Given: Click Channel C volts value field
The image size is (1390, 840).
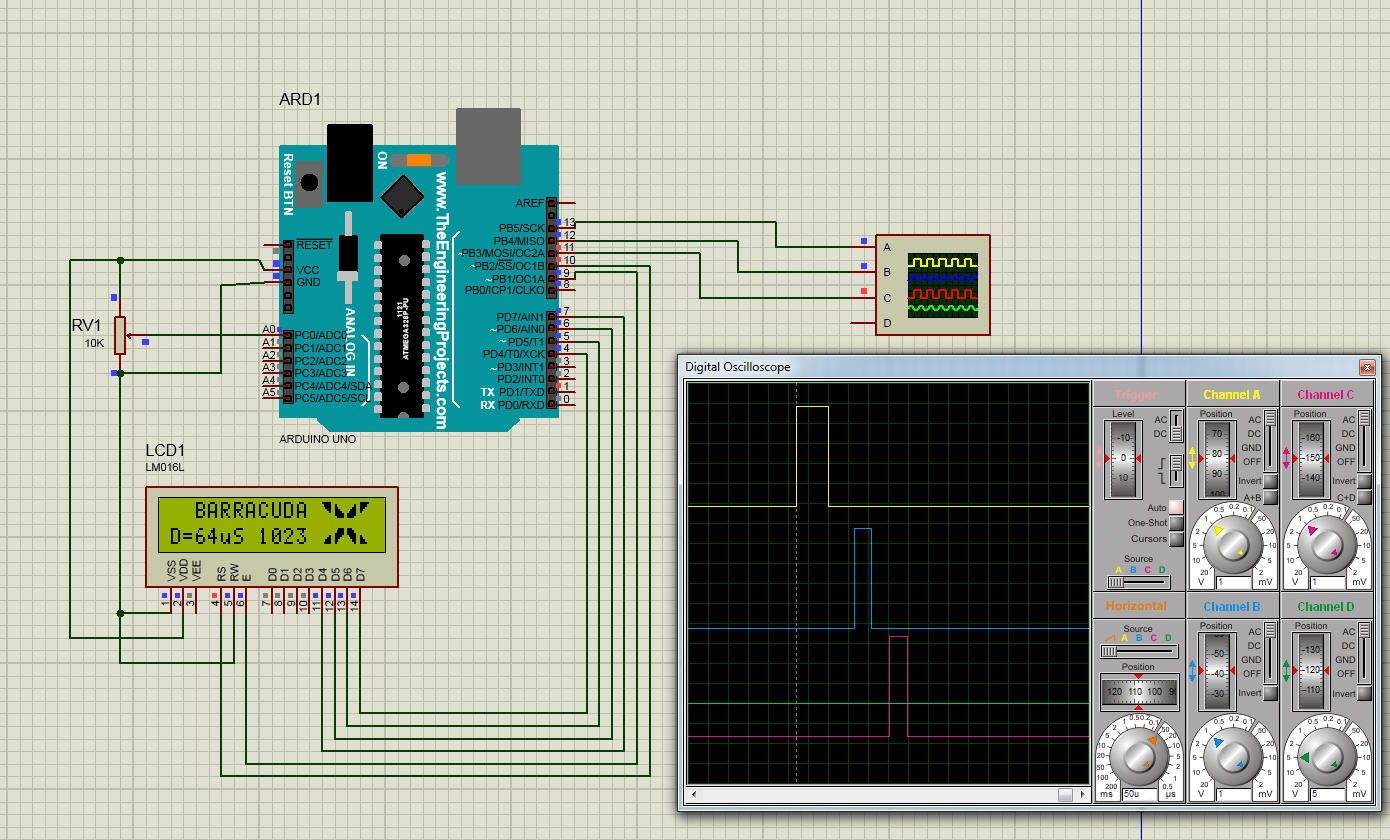Looking at the screenshot, I should [x=1326, y=582].
